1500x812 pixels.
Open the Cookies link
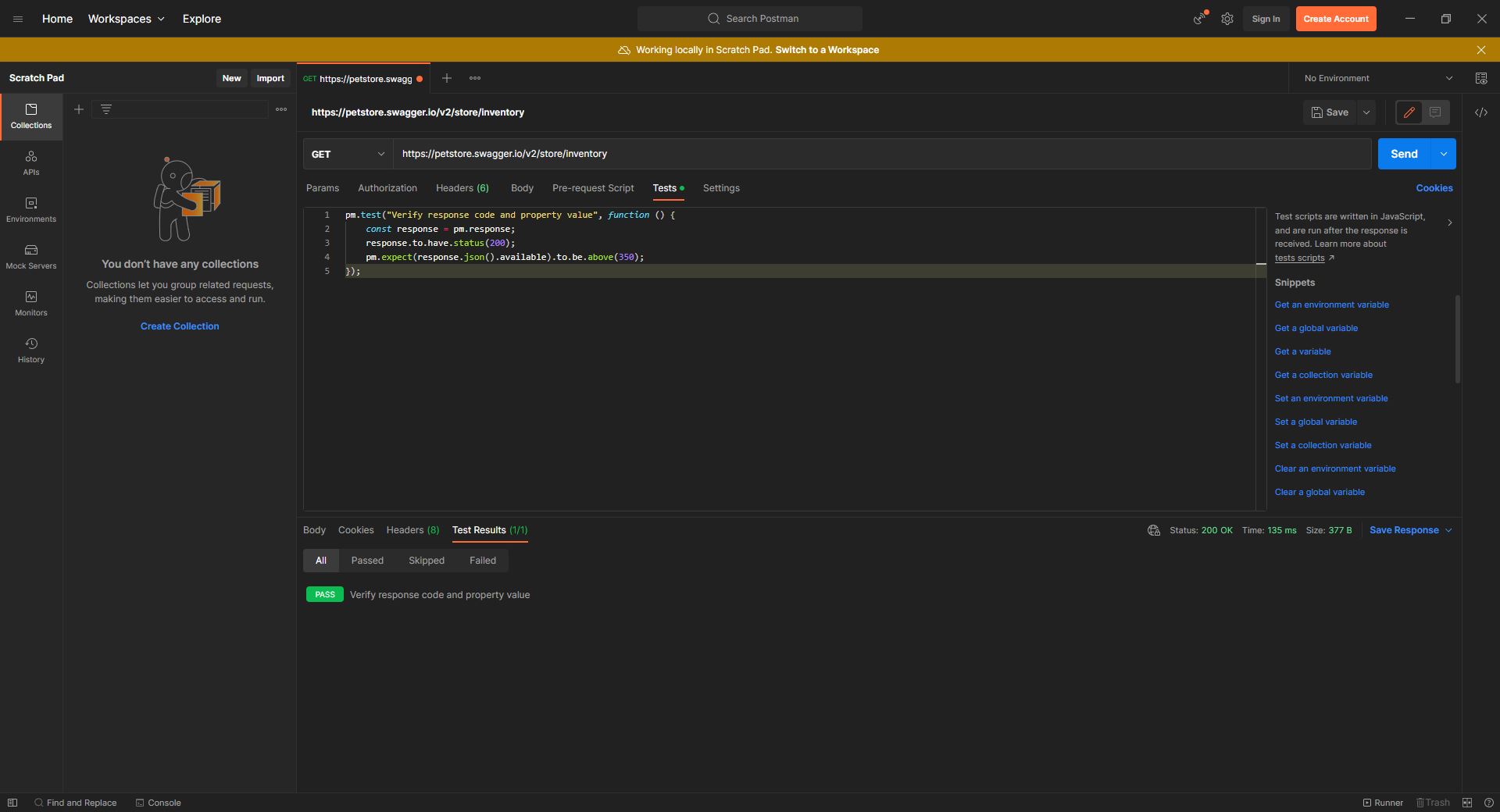point(1434,188)
